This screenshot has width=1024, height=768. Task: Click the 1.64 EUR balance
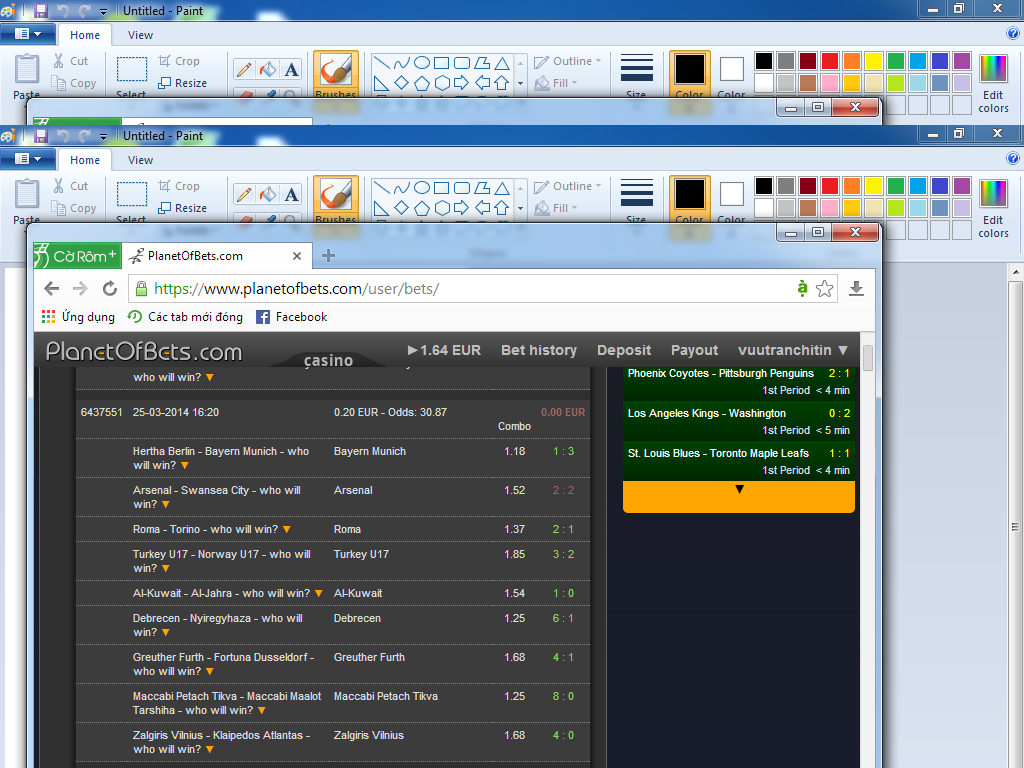tap(444, 351)
